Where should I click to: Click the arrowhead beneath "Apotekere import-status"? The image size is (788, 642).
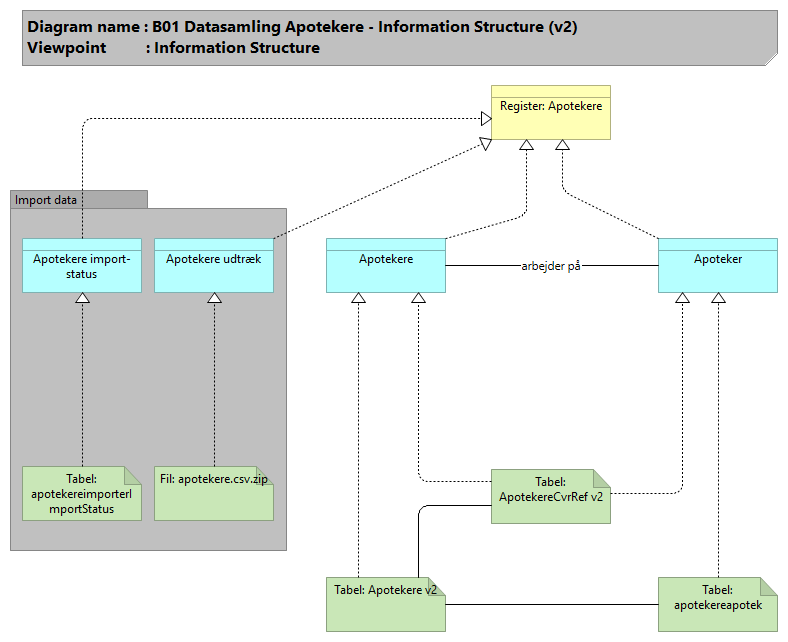tap(83, 298)
